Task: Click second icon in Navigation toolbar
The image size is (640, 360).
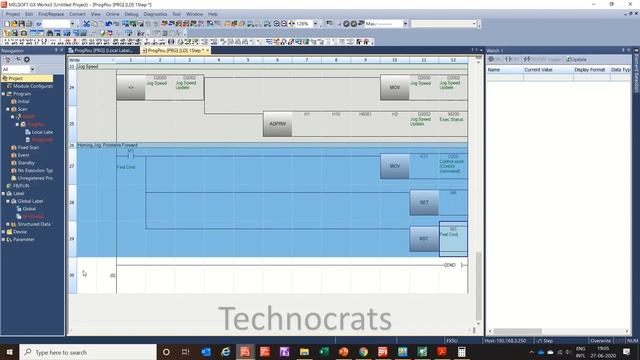Action: coord(18,60)
